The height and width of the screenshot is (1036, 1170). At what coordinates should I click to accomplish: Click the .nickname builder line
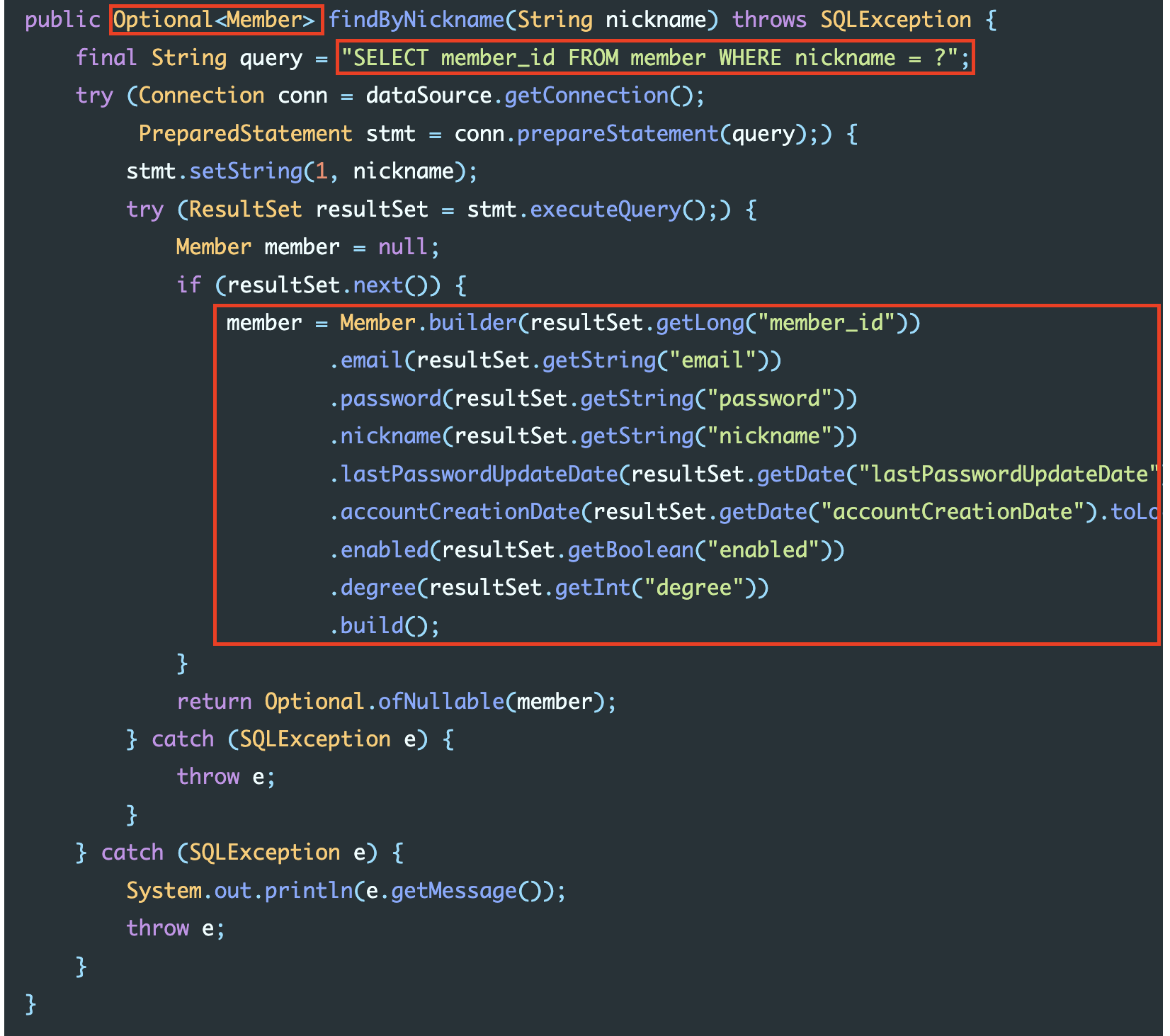pos(593,436)
